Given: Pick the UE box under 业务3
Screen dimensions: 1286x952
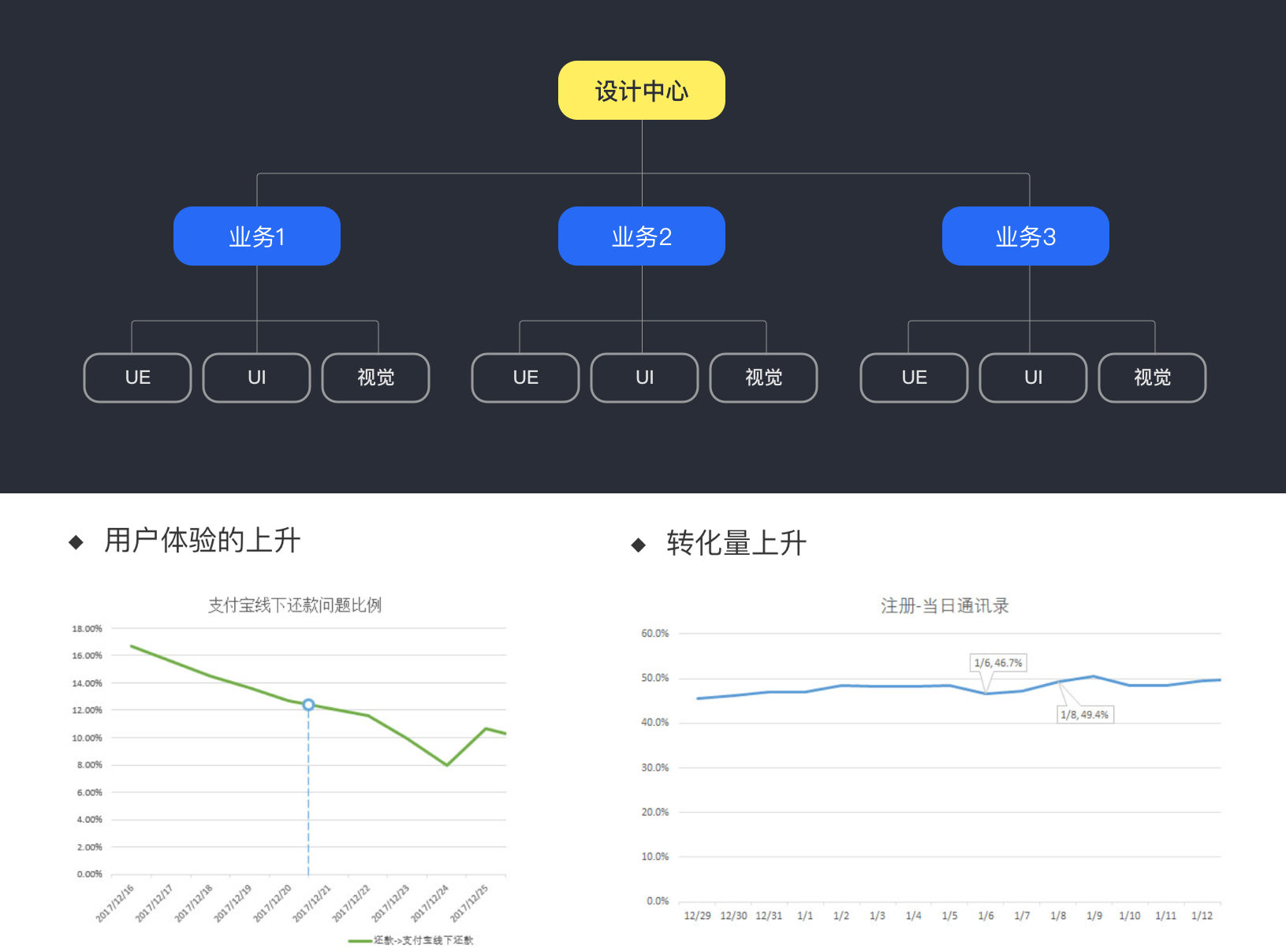Looking at the screenshot, I should [x=915, y=377].
